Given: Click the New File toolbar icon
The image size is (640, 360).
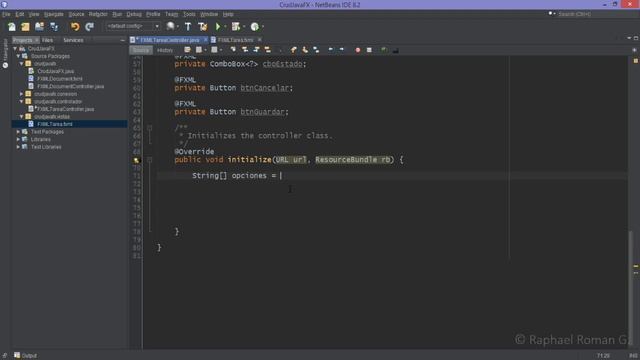Looking at the screenshot, I should coord(11,27).
